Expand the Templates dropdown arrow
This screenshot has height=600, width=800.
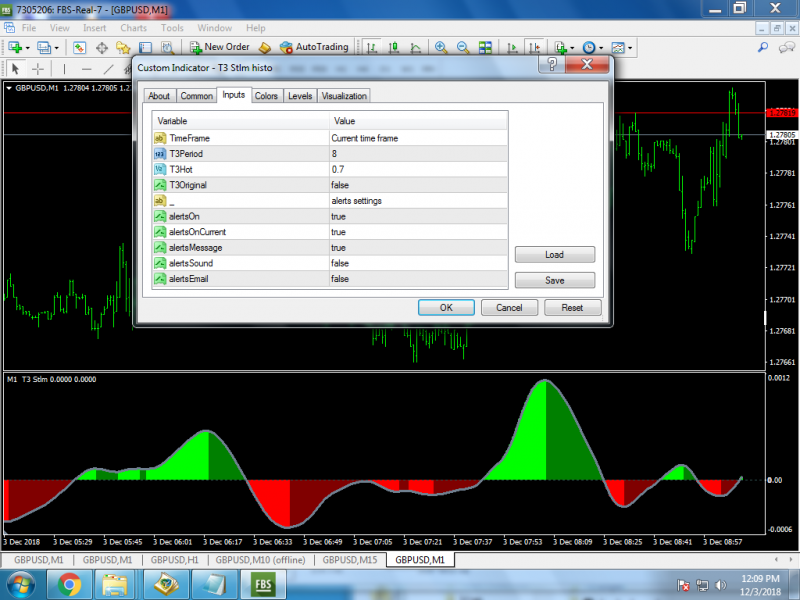coord(630,48)
